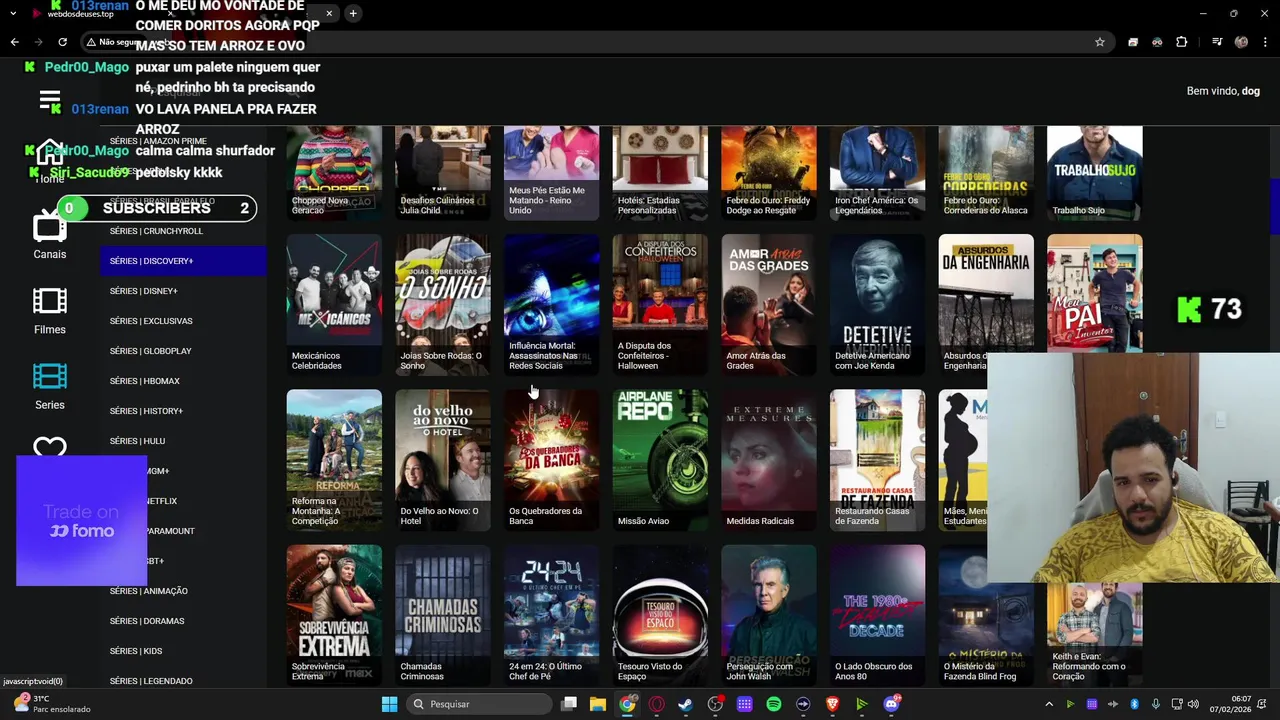Open 24 em 24: O Último Chef de Pé

point(551,615)
